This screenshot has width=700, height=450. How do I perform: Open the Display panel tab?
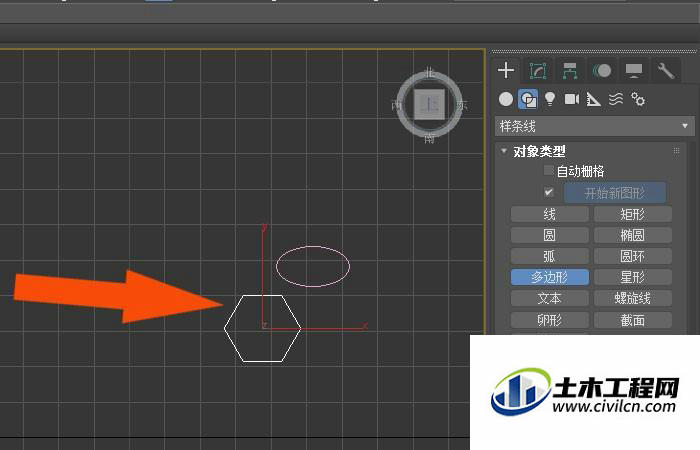tap(634, 71)
